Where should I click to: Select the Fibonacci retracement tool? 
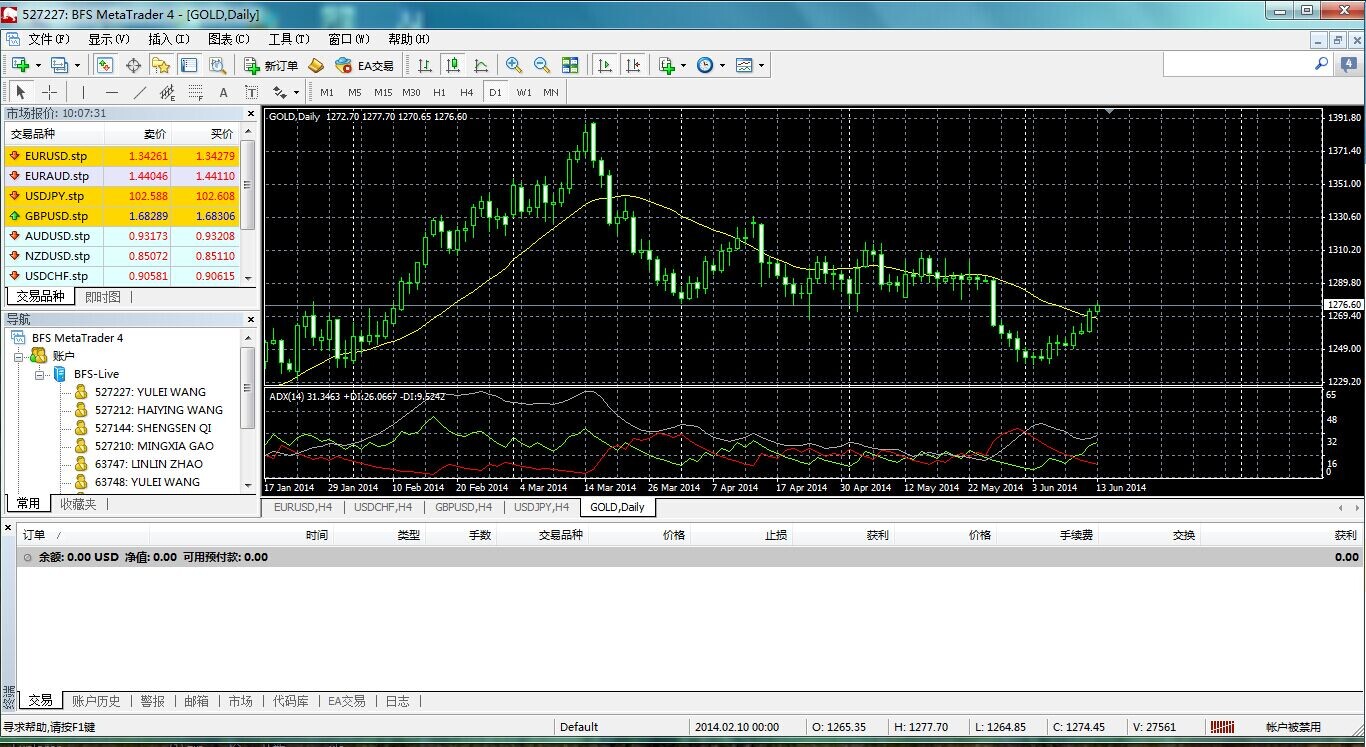[195, 92]
